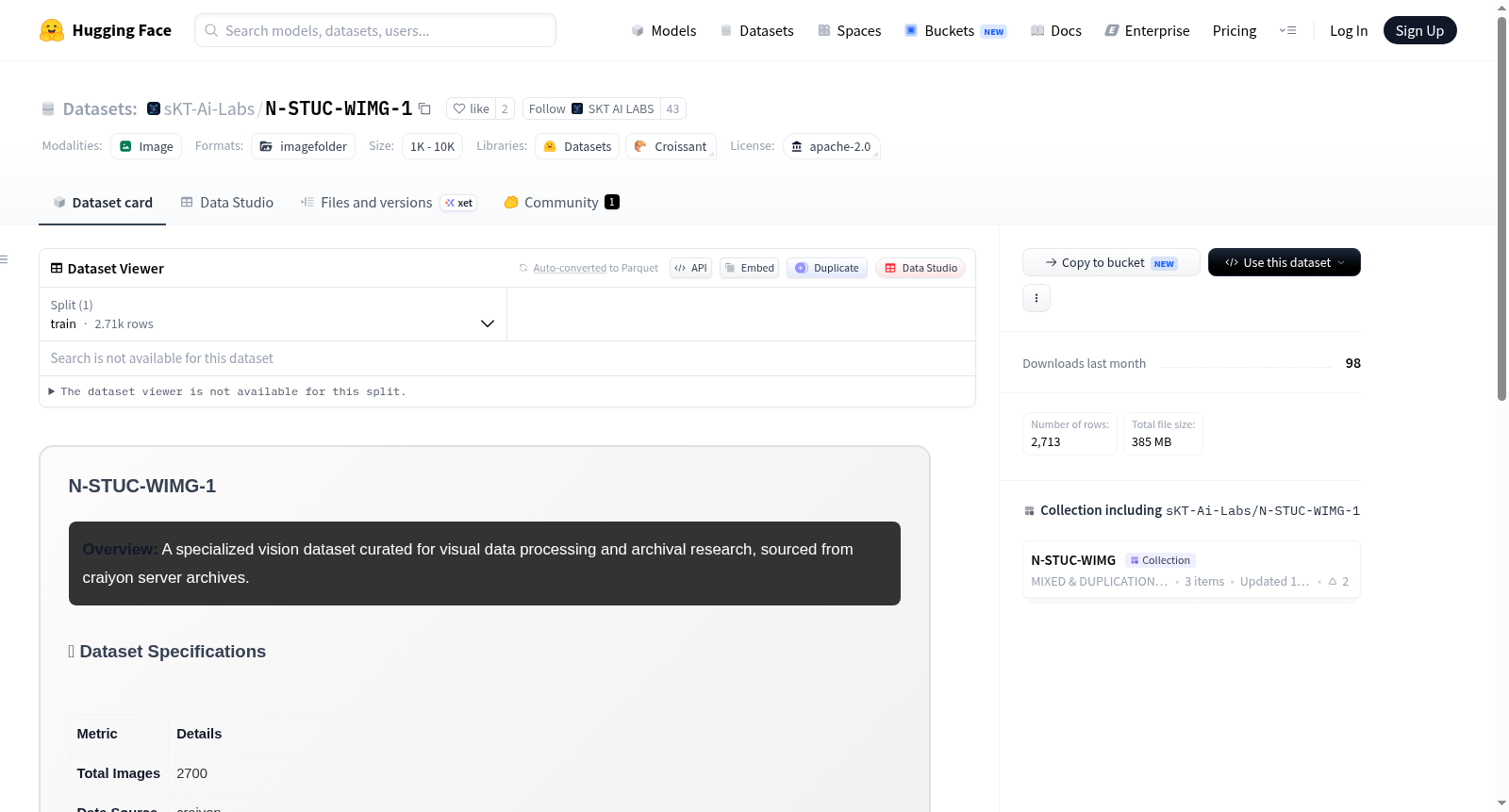Expand the viewer not available message
The width and height of the screenshot is (1509, 812).
click(x=227, y=391)
